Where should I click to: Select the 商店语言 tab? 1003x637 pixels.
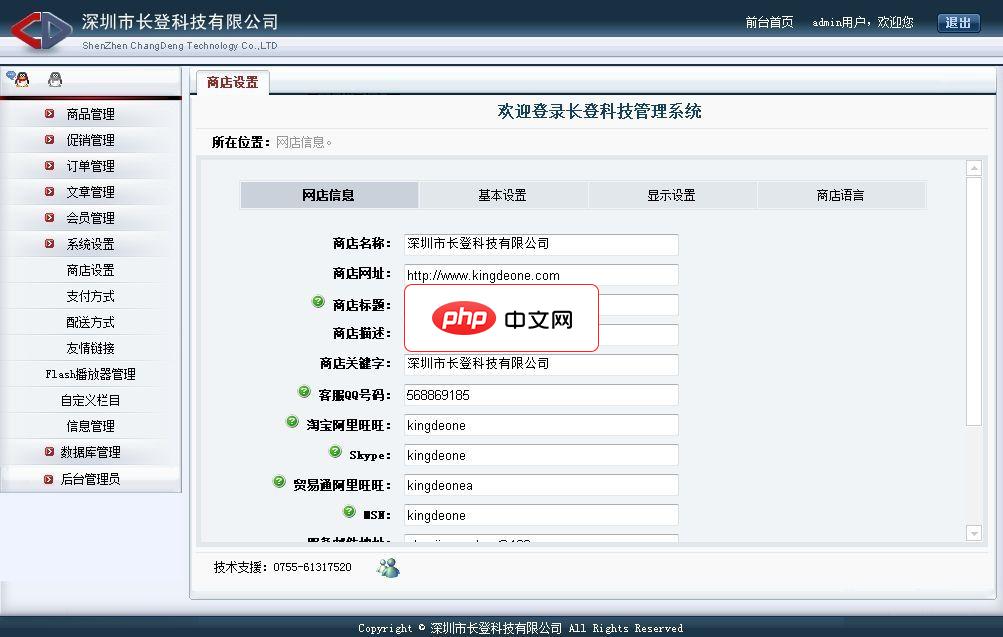pos(840,195)
